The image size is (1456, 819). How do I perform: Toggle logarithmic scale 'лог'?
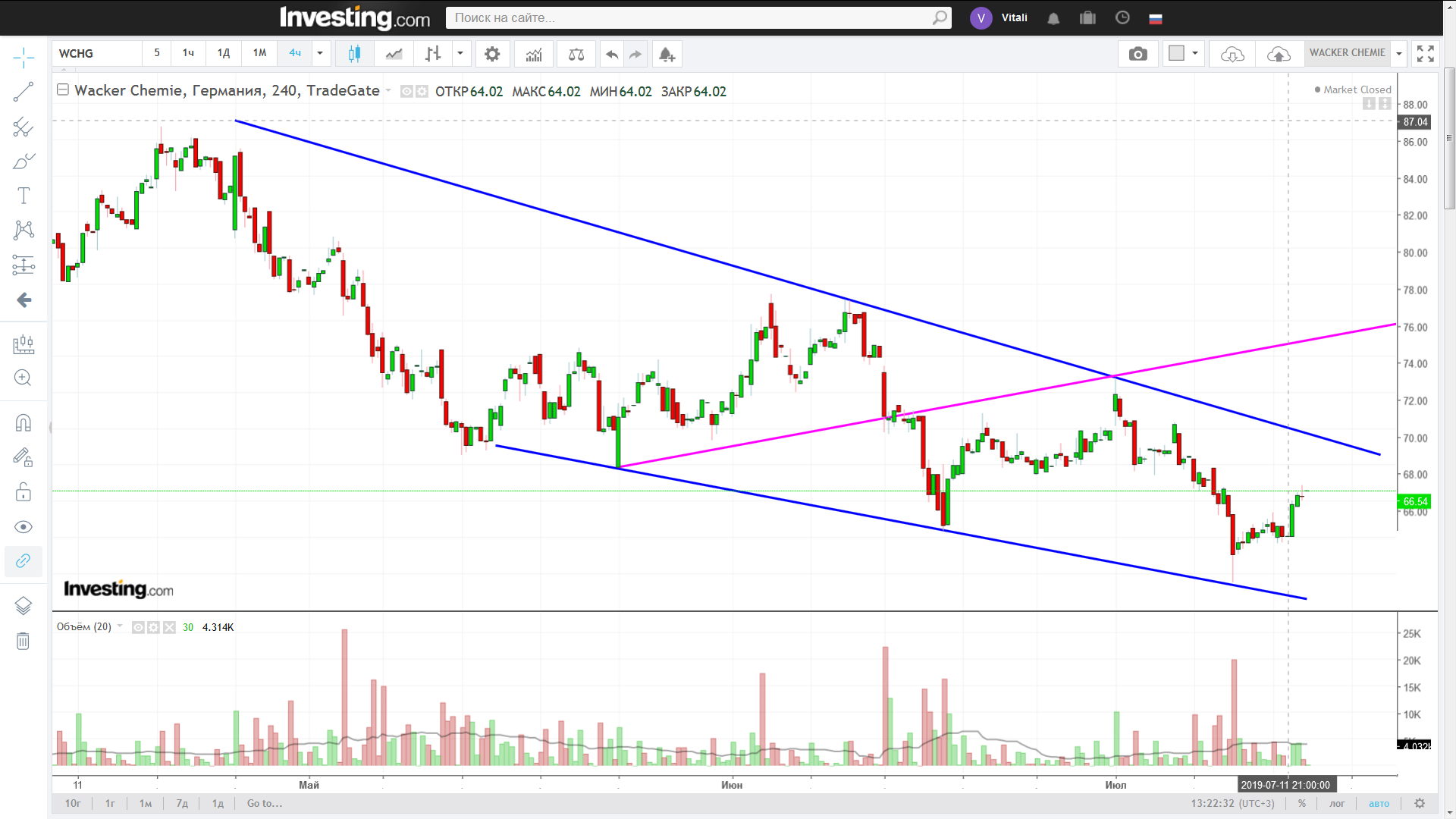pyautogui.click(x=1337, y=803)
